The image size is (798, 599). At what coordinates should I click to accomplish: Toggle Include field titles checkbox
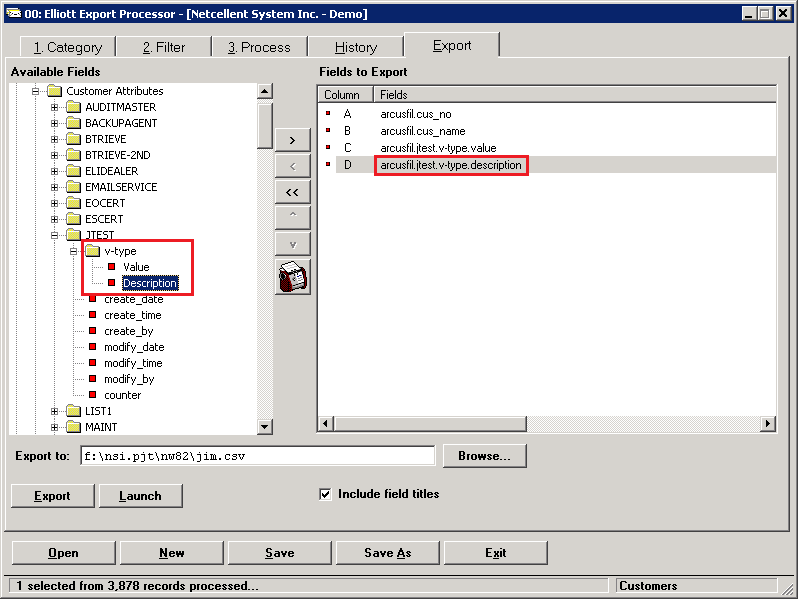point(325,494)
